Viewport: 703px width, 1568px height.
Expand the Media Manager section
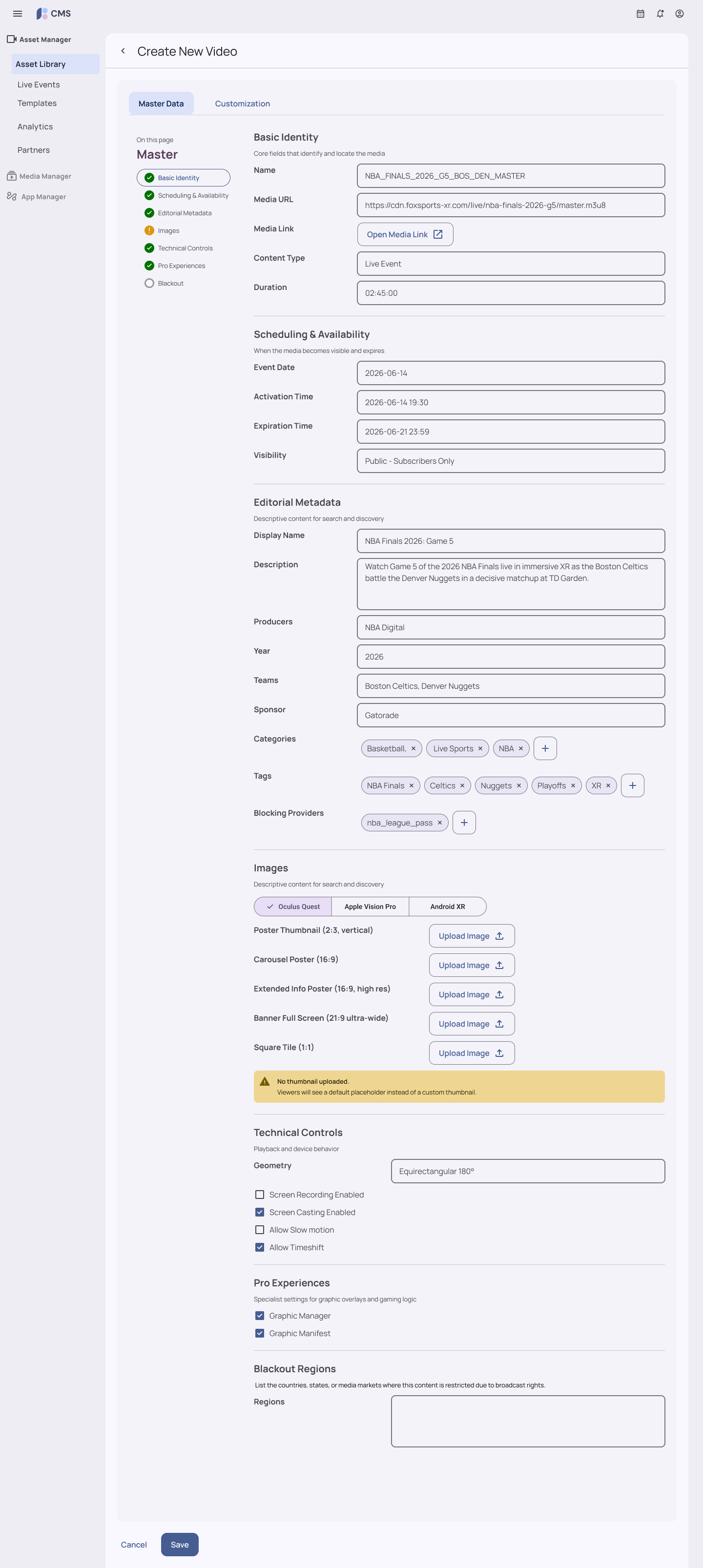click(x=39, y=176)
